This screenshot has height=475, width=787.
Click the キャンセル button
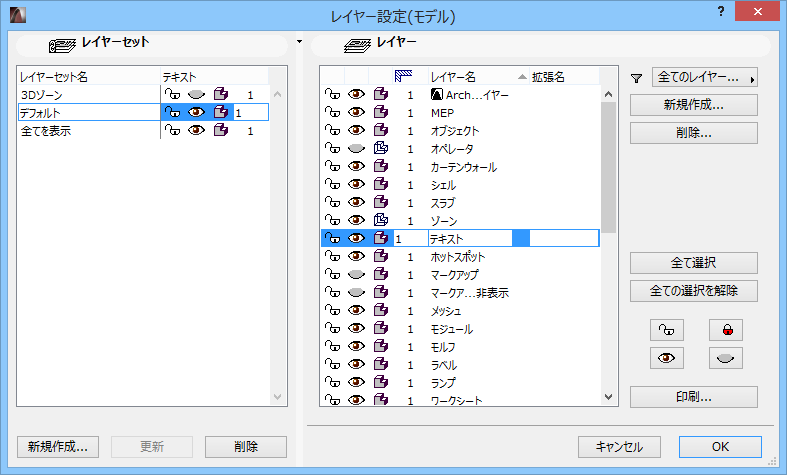pyautogui.click(x=619, y=446)
